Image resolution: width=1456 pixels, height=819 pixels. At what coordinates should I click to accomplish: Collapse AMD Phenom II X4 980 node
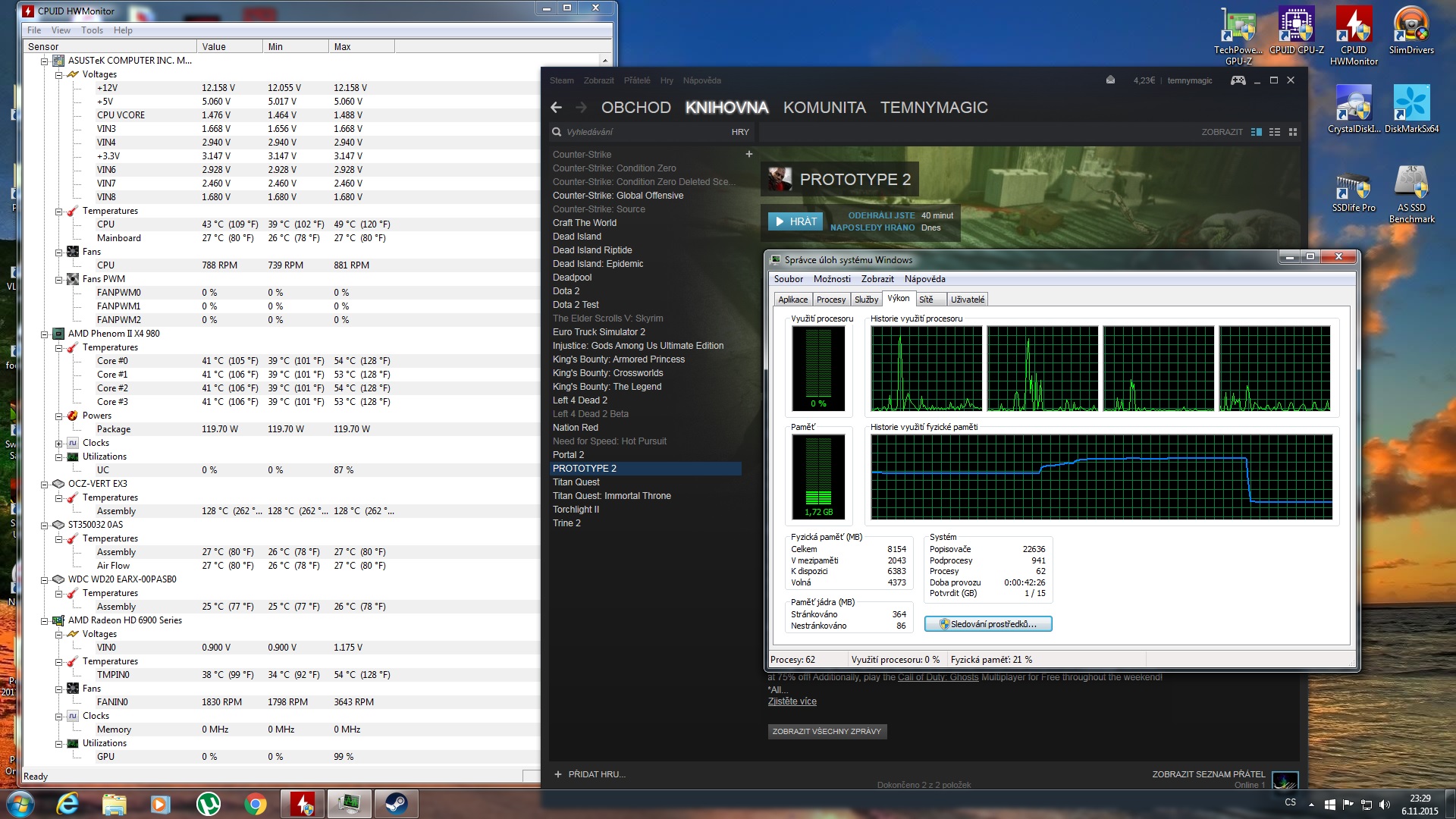45,334
